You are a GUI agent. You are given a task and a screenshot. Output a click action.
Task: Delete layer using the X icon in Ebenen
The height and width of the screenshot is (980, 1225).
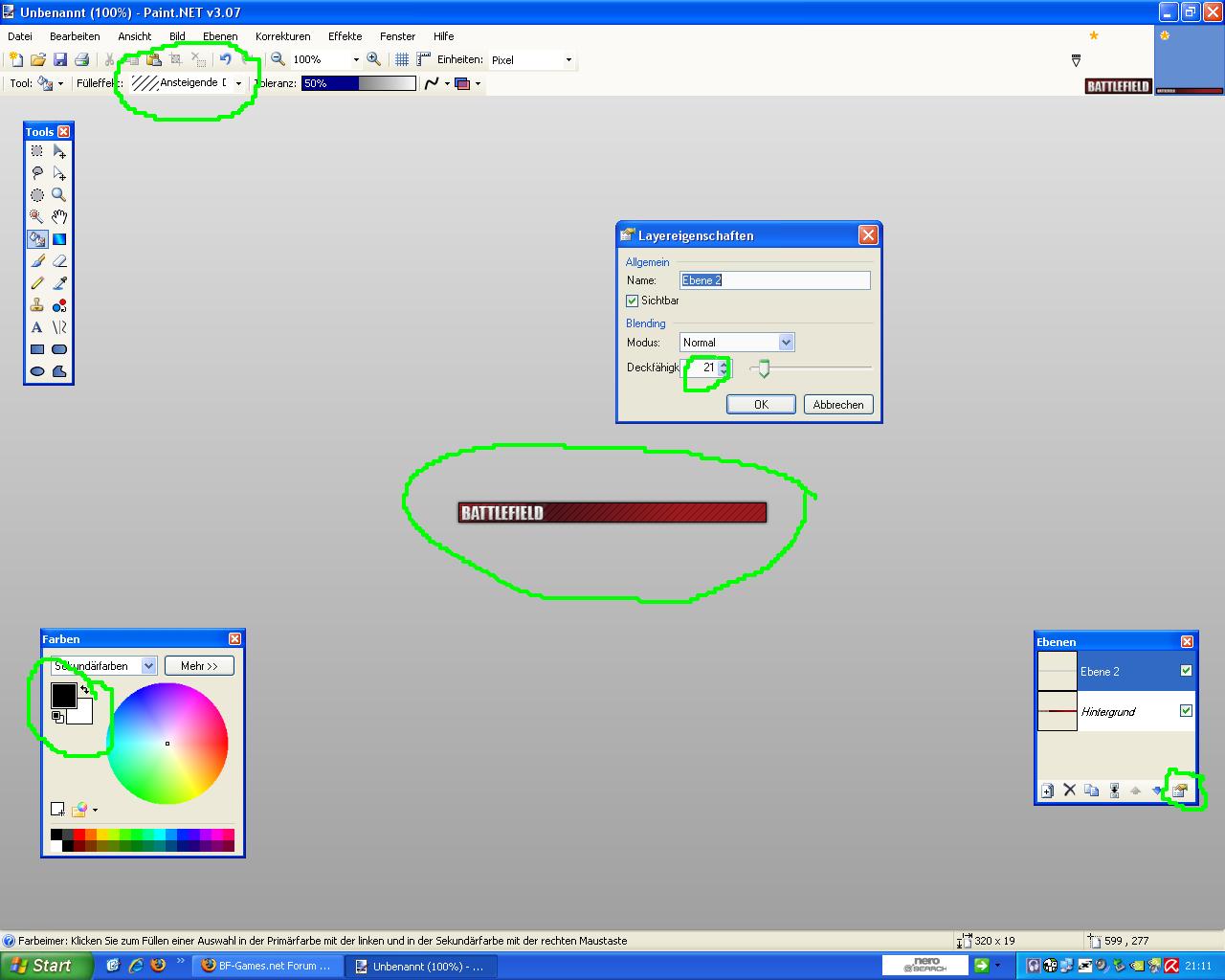1070,791
